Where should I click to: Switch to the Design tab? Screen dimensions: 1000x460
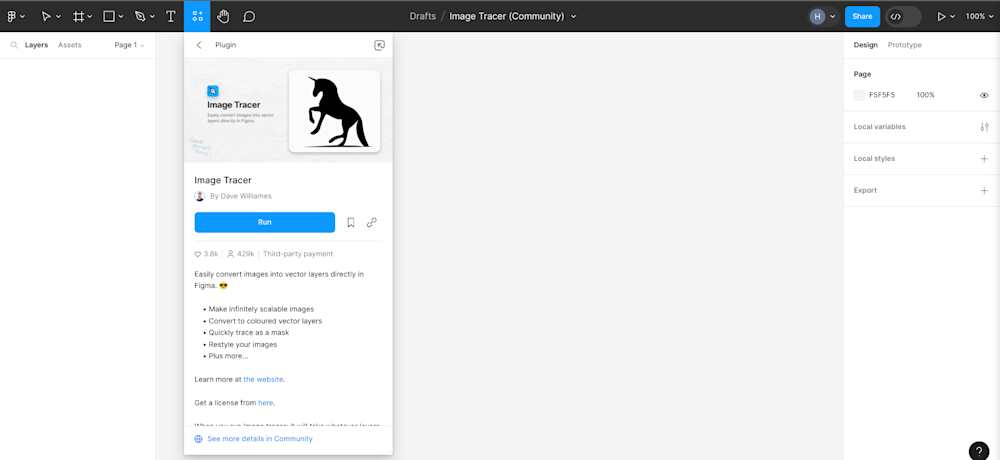click(865, 45)
